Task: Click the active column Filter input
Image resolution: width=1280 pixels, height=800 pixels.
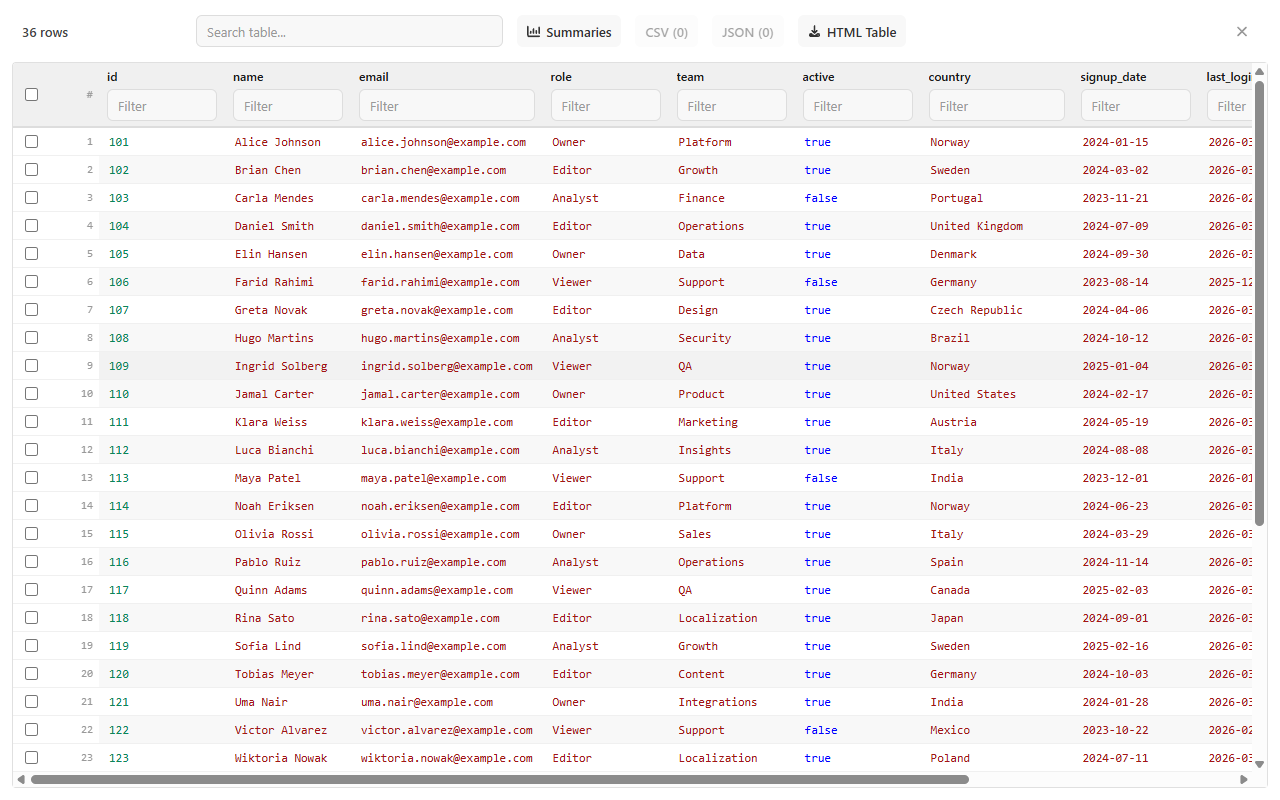Action: click(858, 106)
